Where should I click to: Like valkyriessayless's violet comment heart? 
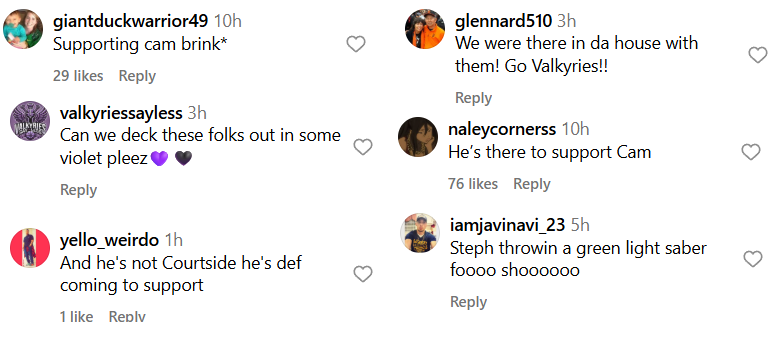click(x=363, y=147)
